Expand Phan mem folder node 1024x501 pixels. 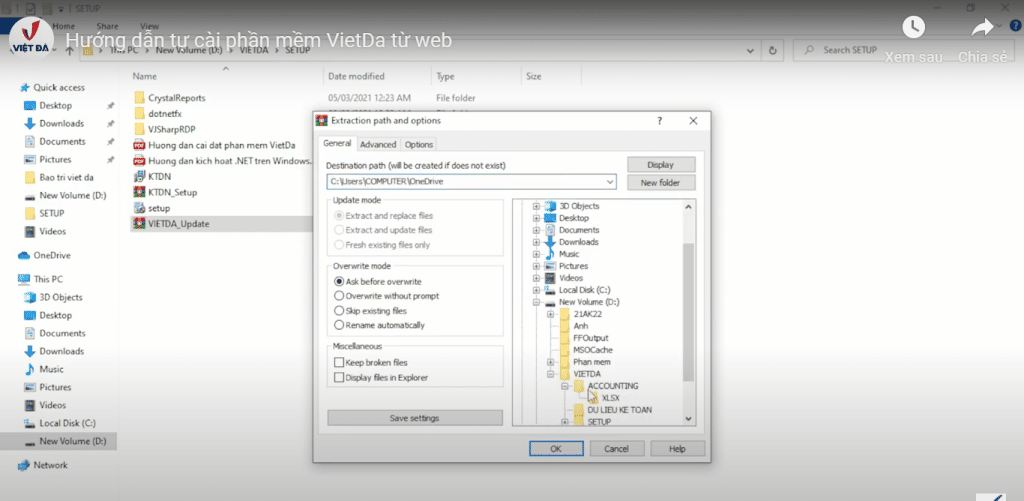551,362
